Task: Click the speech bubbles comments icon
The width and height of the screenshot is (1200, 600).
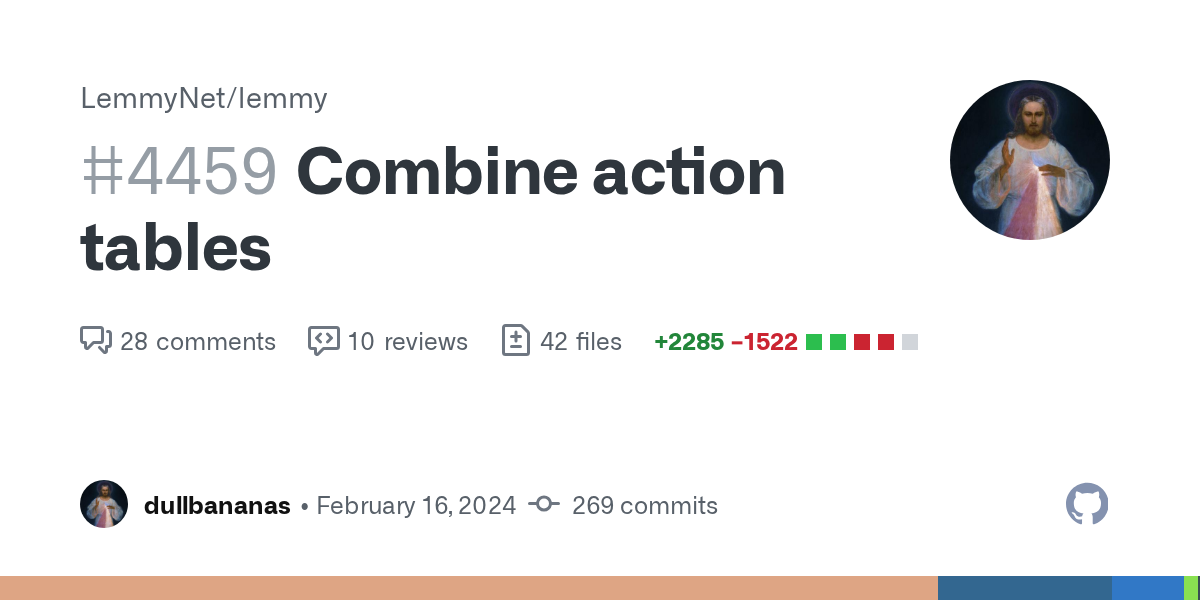Action: click(x=95, y=341)
